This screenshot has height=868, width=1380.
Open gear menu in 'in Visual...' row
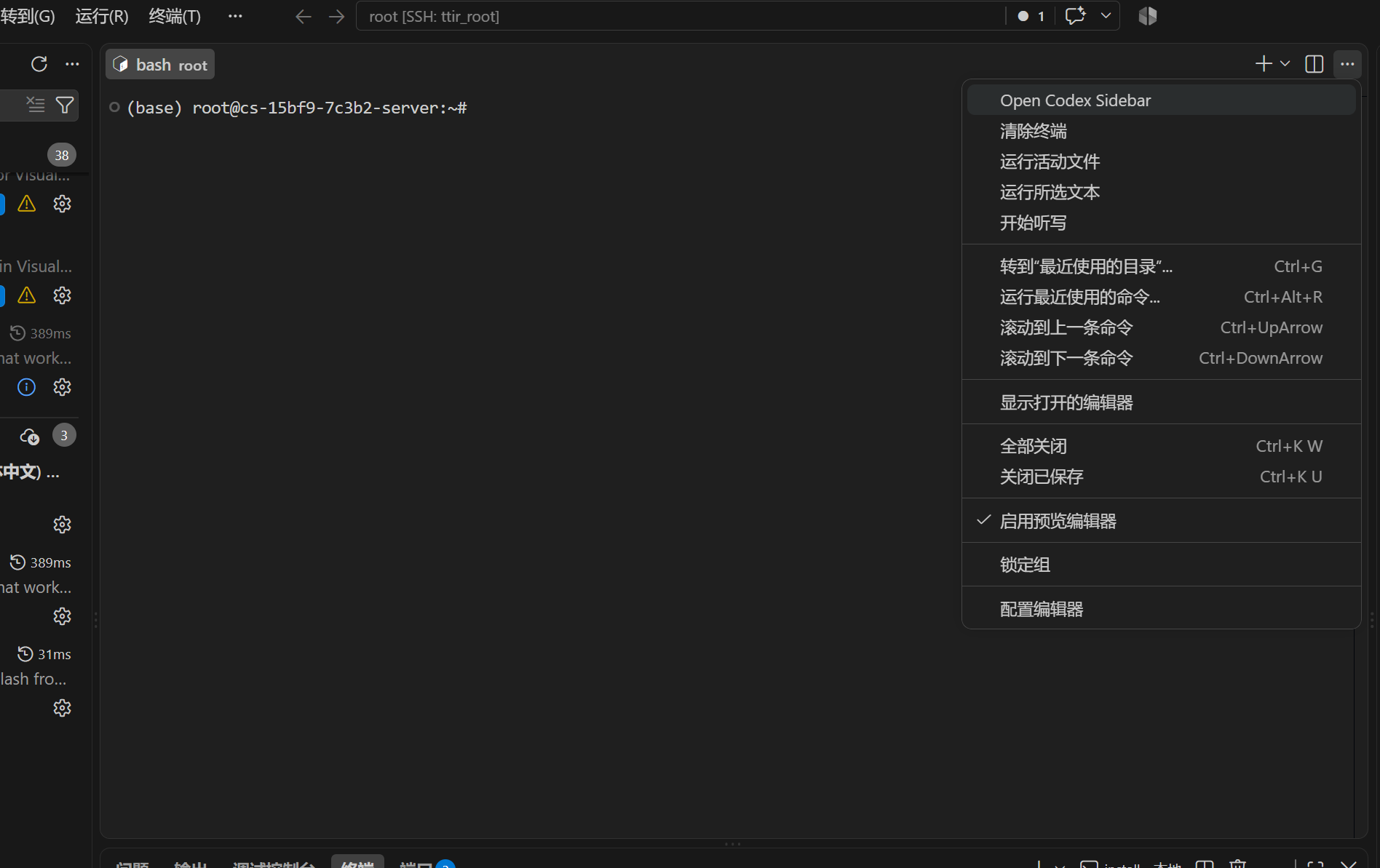point(62,295)
